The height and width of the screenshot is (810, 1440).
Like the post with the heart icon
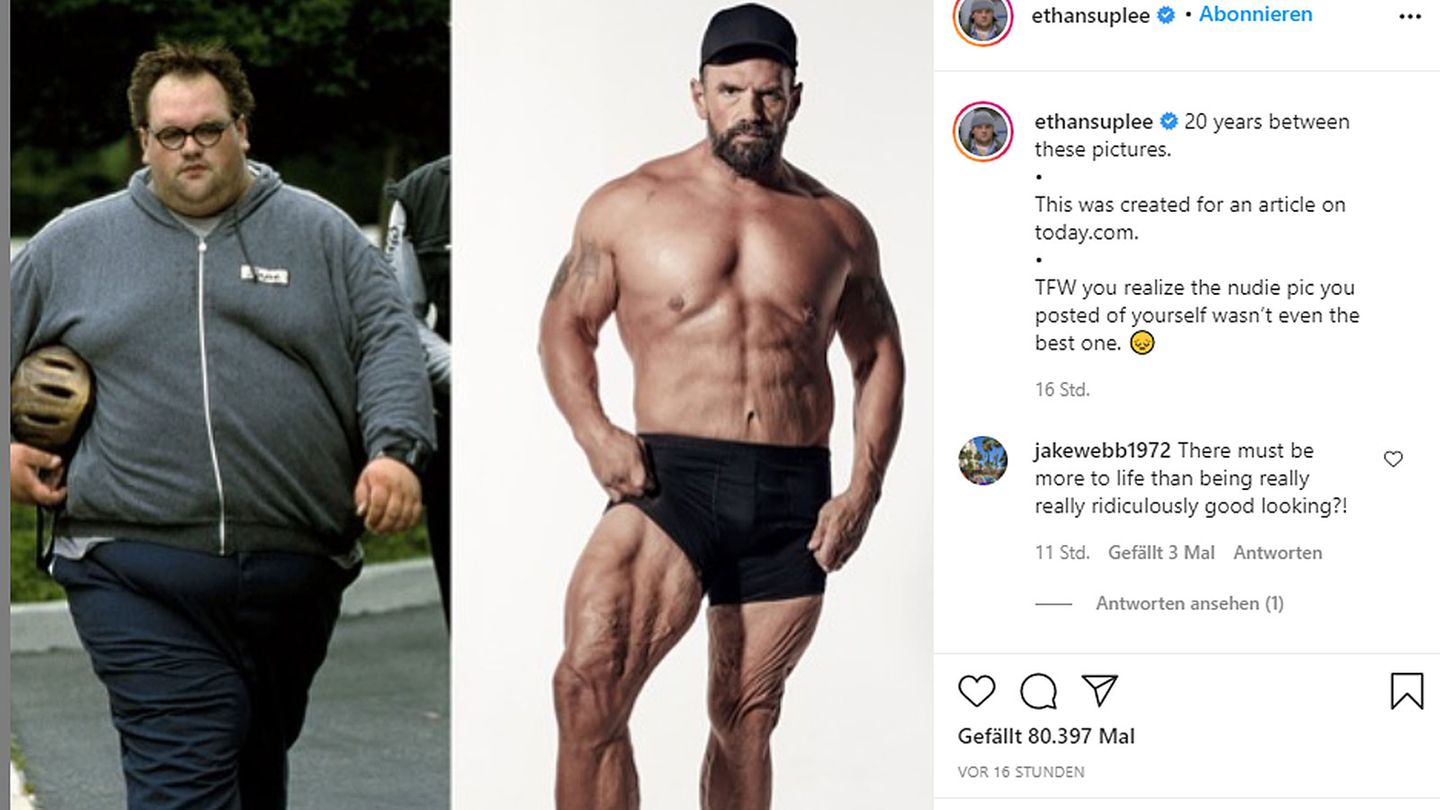(x=976, y=691)
